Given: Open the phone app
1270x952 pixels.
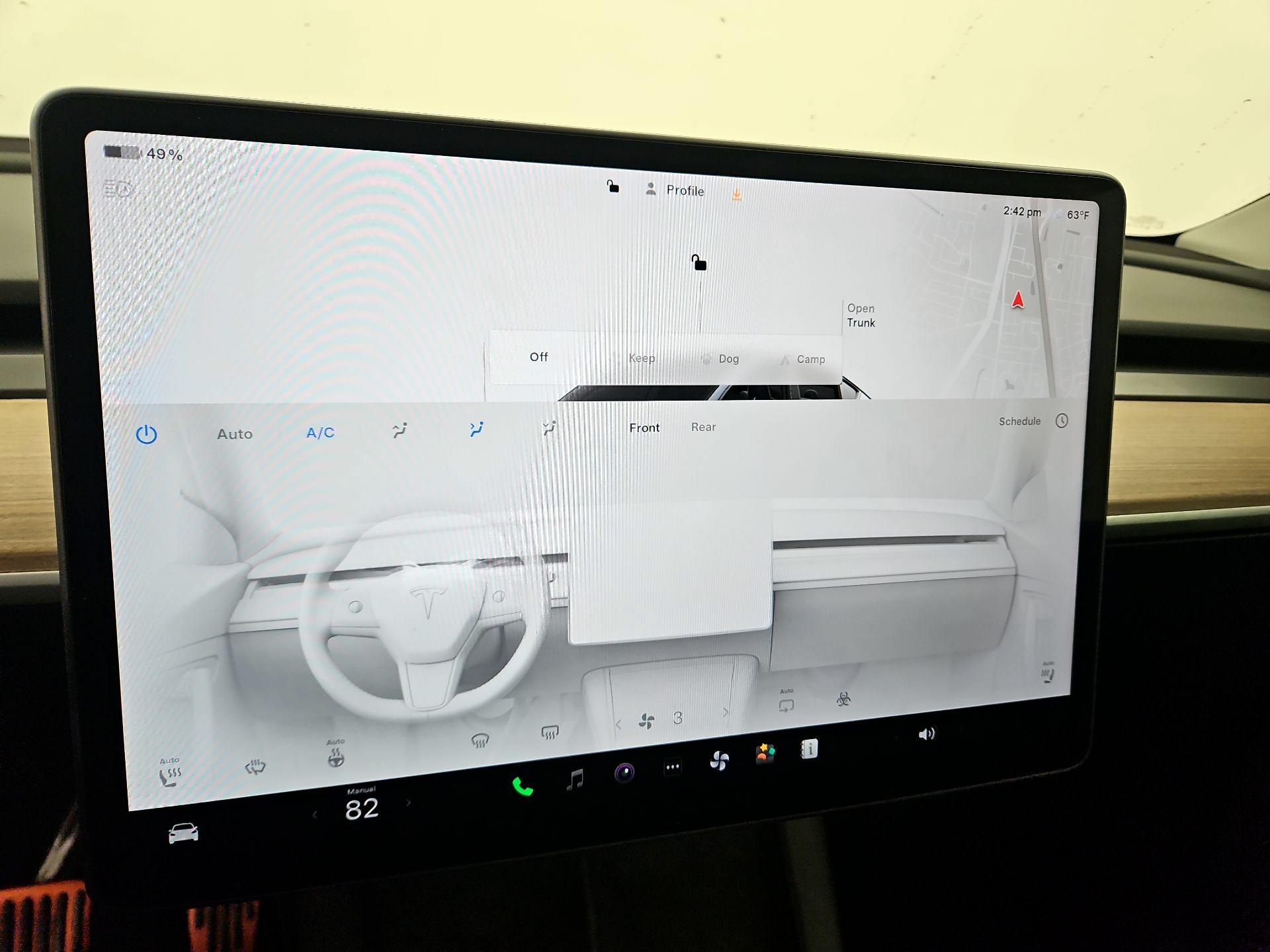Looking at the screenshot, I should coord(523,787).
